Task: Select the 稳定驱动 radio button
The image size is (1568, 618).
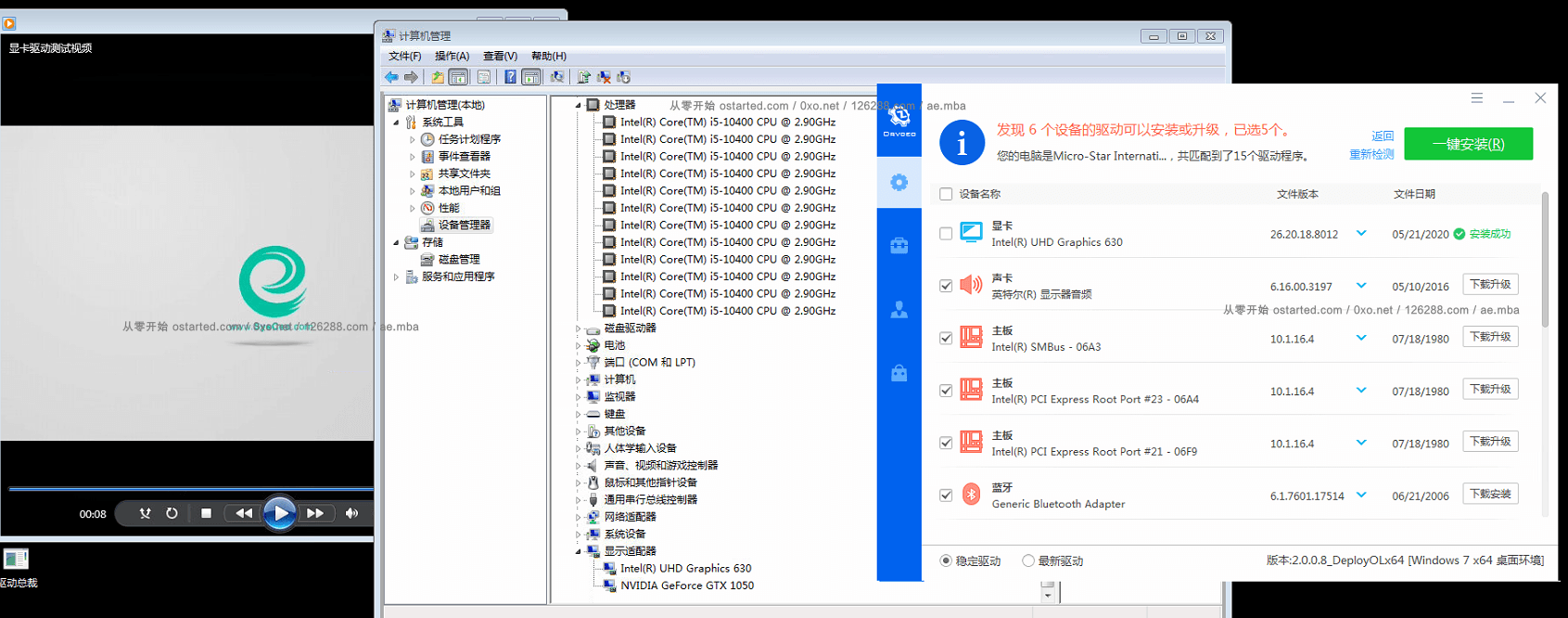Action: point(946,560)
